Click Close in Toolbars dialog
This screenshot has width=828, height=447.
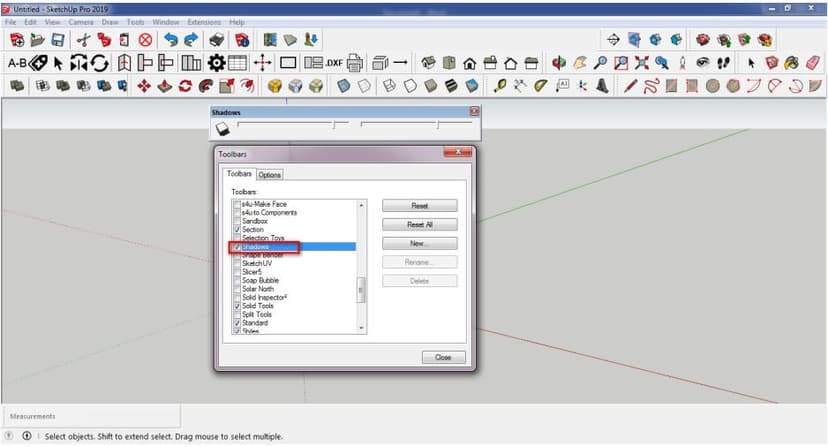pyautogui.click(x=444, y=358)
